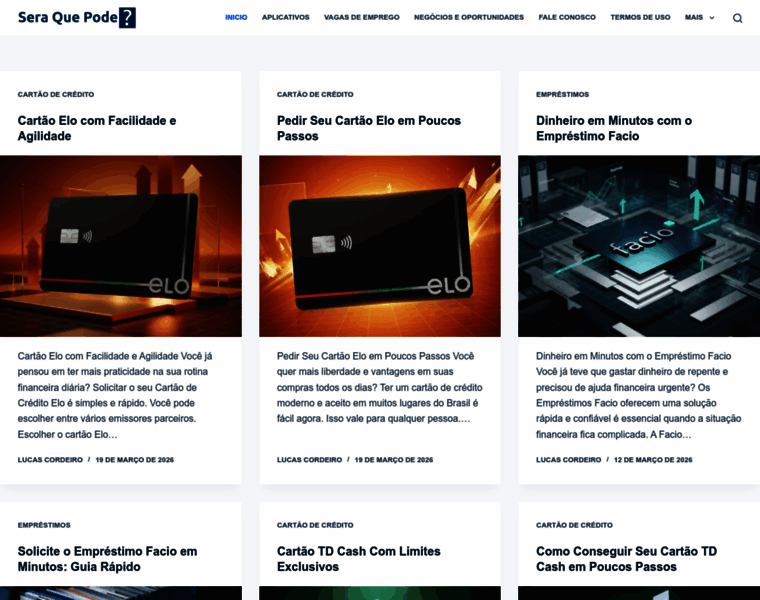Click the Sera Que Pode site logo
The width and height of the screenshot is (760, 600).
[x=77, y=17]
